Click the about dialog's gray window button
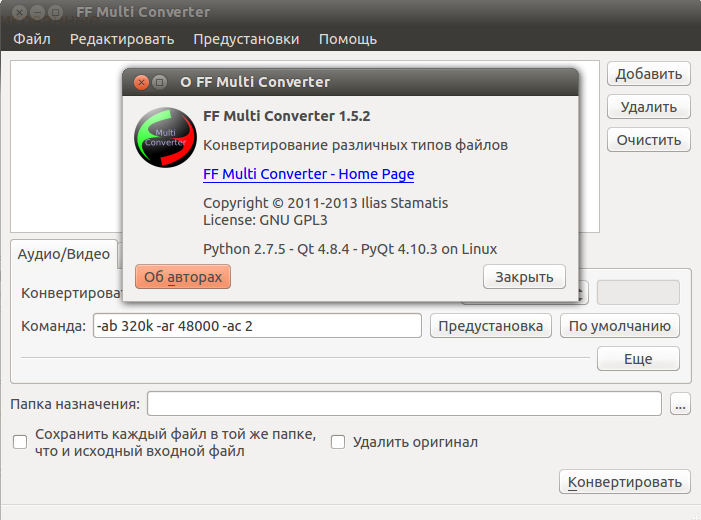 (x=160, y=82)
